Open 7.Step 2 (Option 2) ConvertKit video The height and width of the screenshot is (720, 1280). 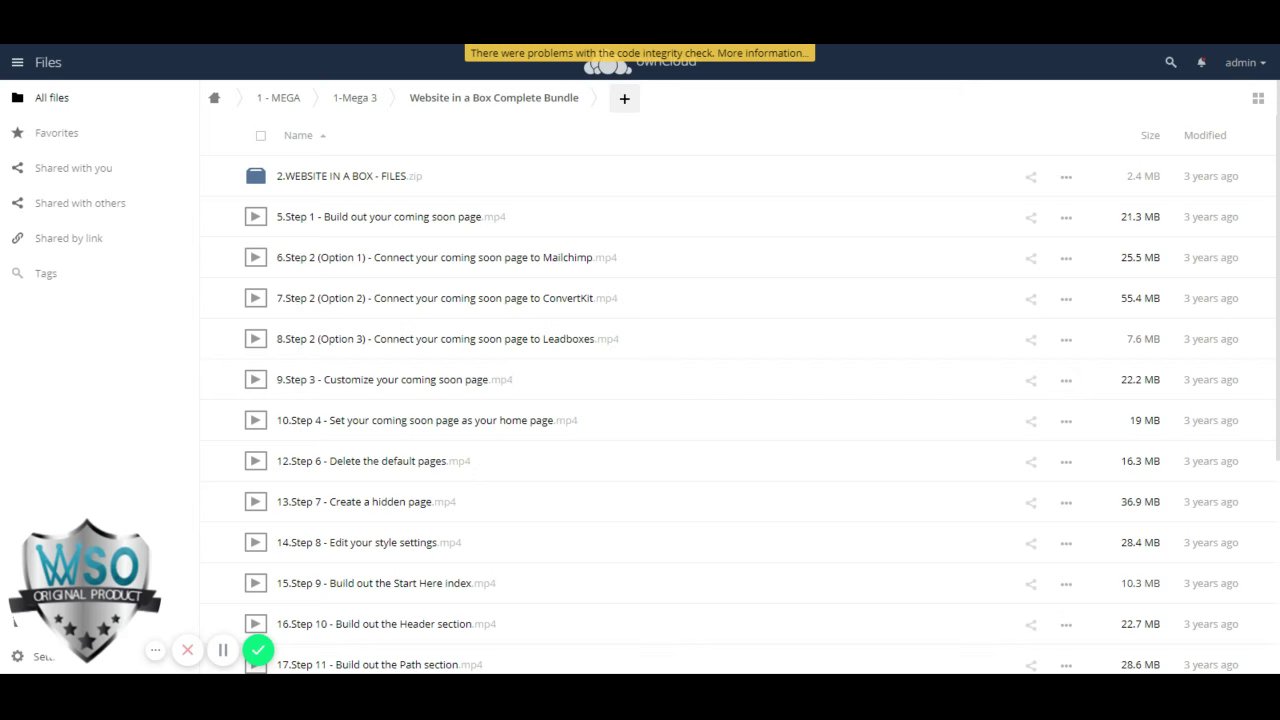447,298
